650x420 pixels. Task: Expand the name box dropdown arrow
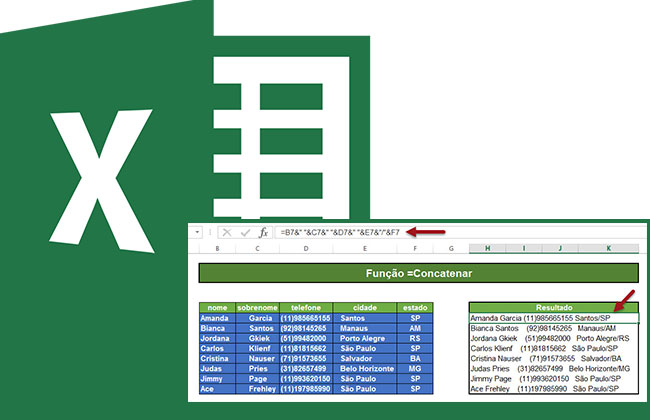pos(197,233)
